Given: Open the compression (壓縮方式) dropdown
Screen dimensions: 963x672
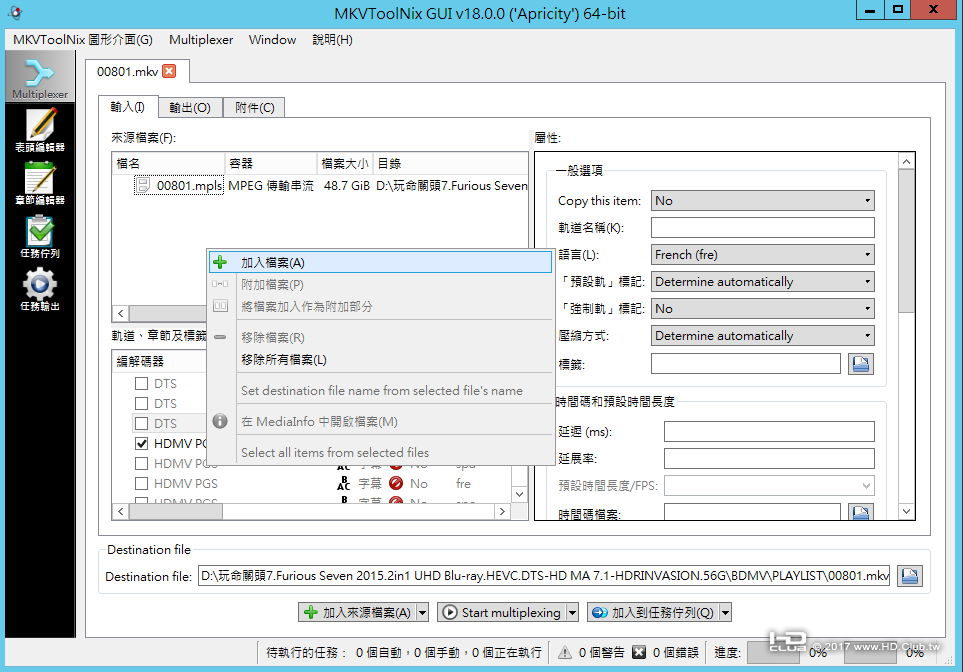Looking at the screenshot, I should coord(762,335).
